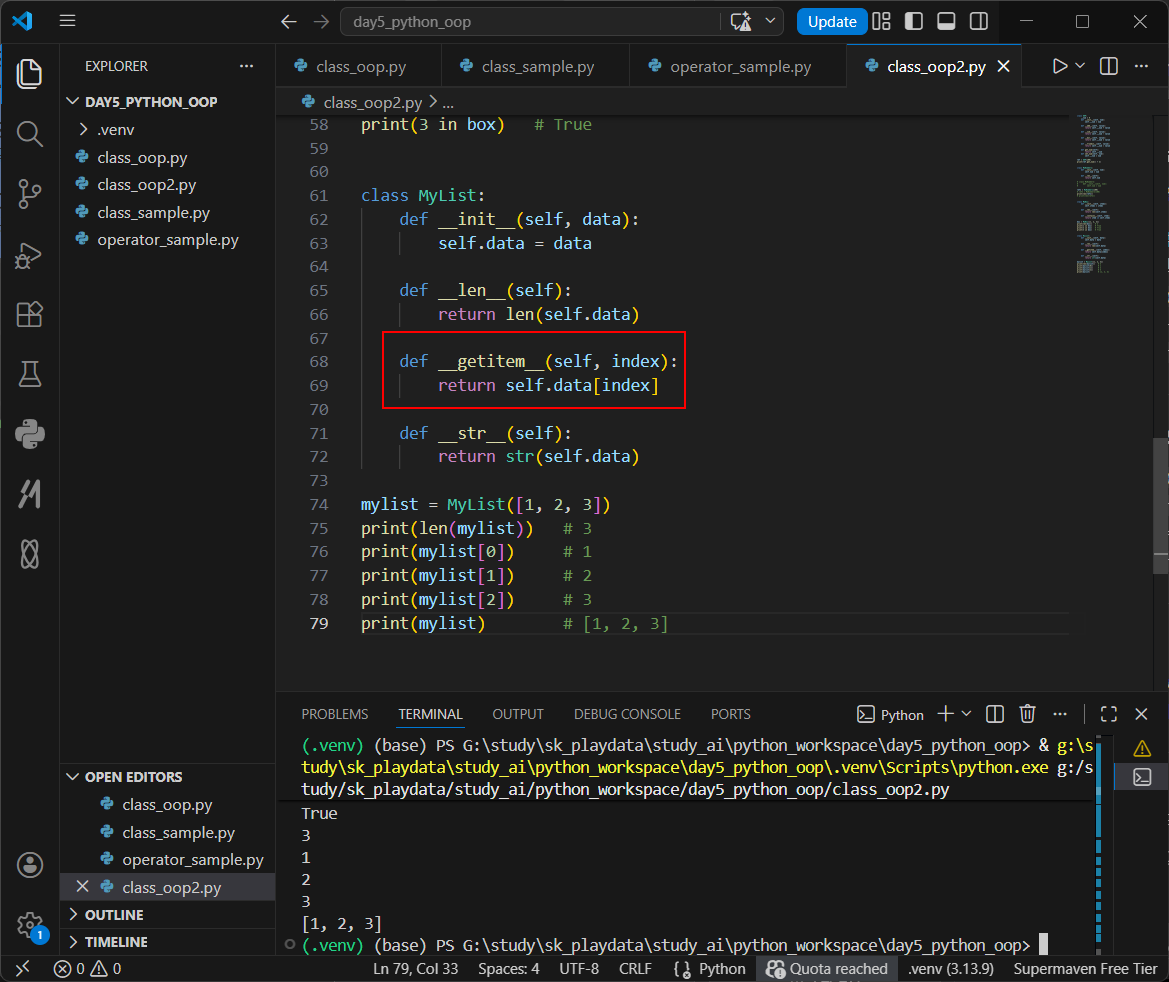This screenshot has height=982, width=1169.
Task: Open the Testing flask view
Action: pyautogui.click(x=29, y=374)
